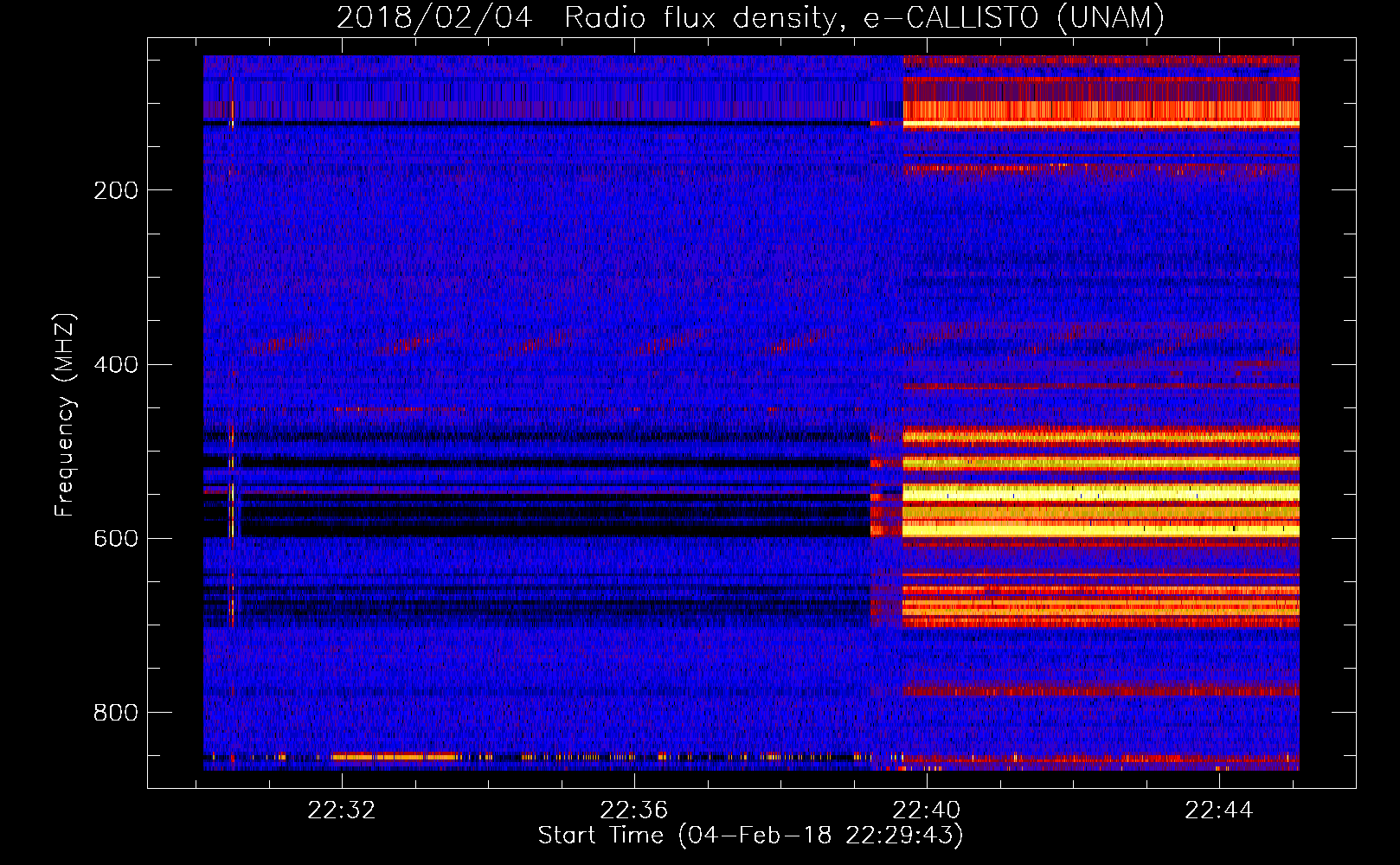The width and height of the screenshot is (1400, 865).
Task: Select the 'Frequency (MHZ)' axis label
Action: [x=65, y=414]
